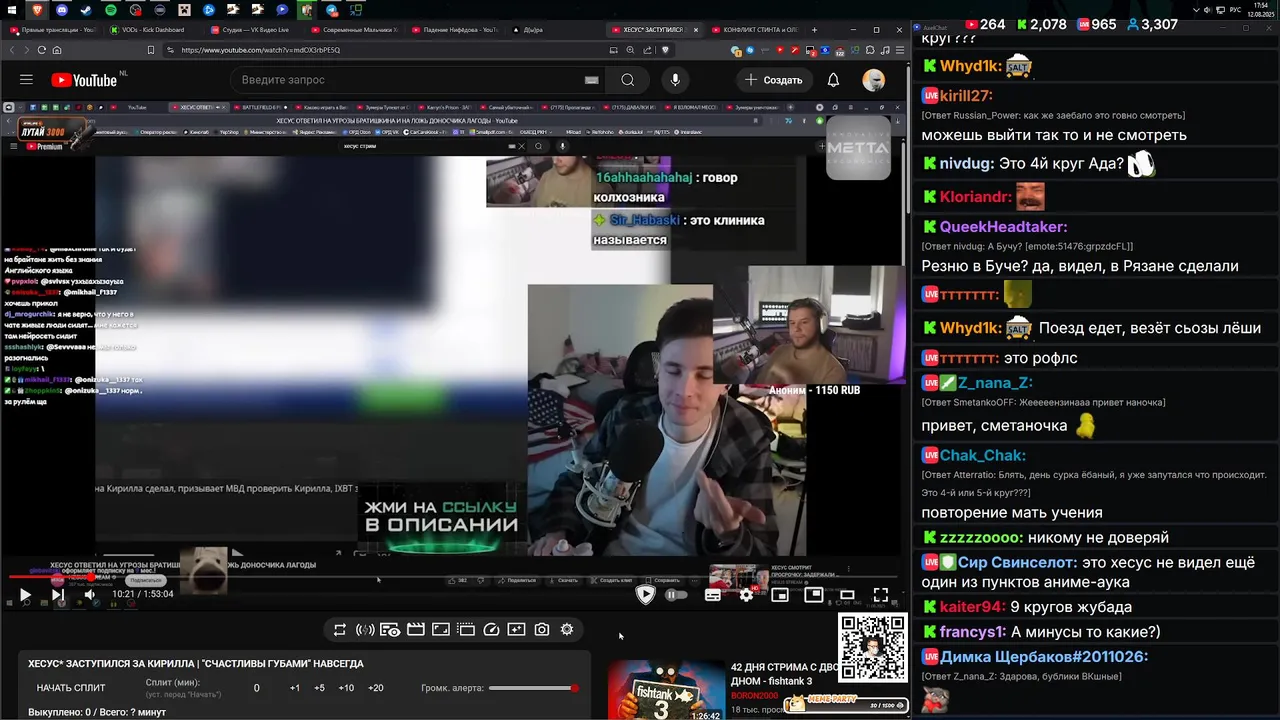Switch to 'КОНФЛИКТ СТИНТА' tab
The image size is (1280, 720).
pos(757,30)
